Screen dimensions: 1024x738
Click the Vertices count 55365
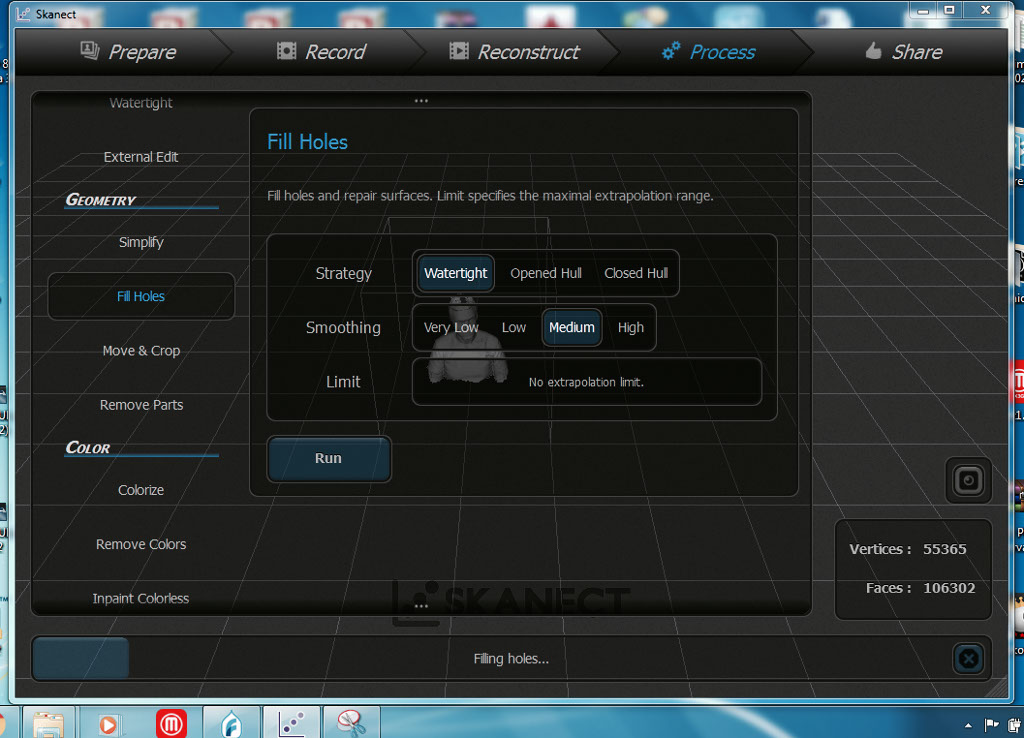click(944, 549)
